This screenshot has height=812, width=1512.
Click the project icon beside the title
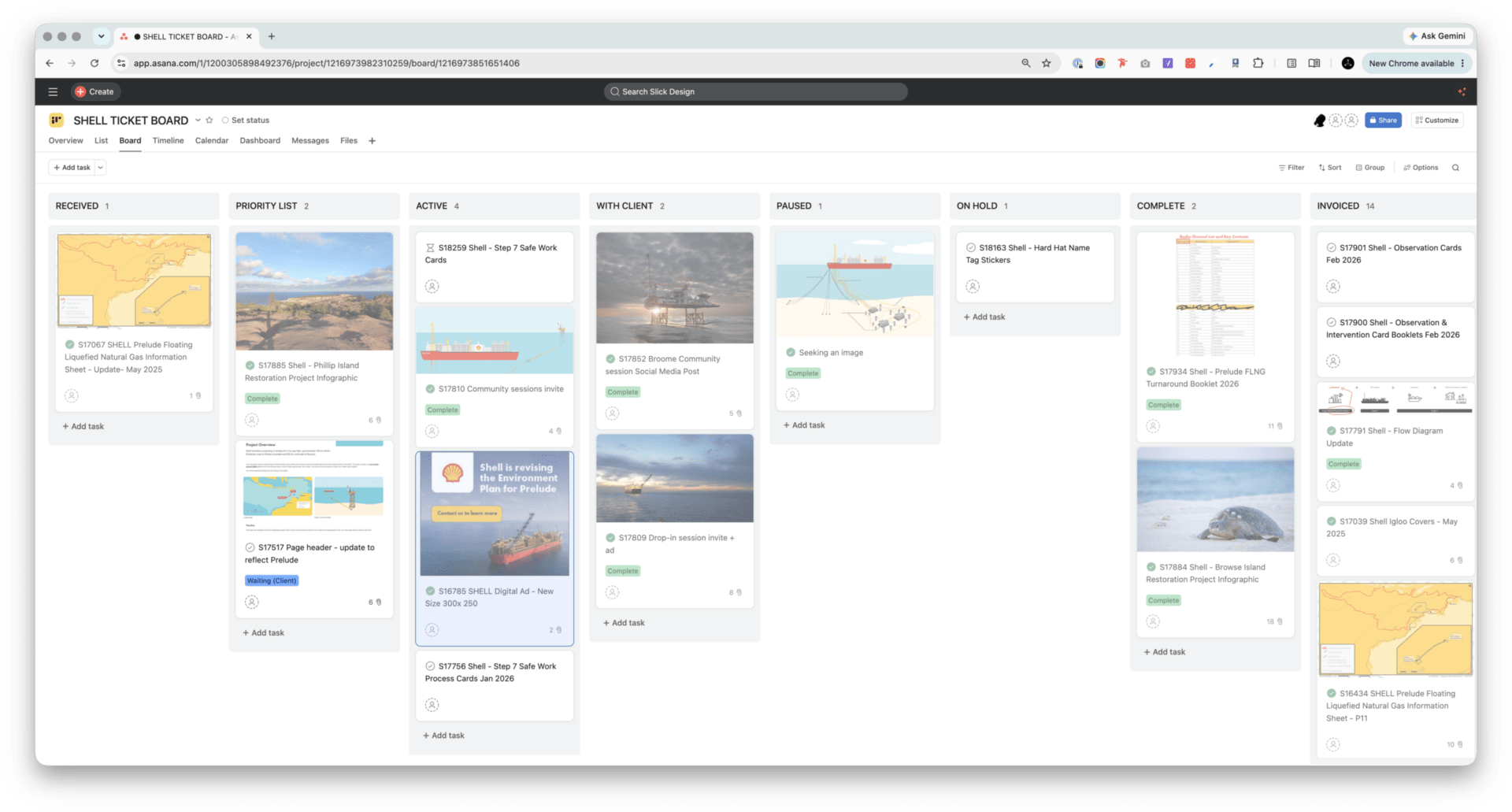pos(56,121)
